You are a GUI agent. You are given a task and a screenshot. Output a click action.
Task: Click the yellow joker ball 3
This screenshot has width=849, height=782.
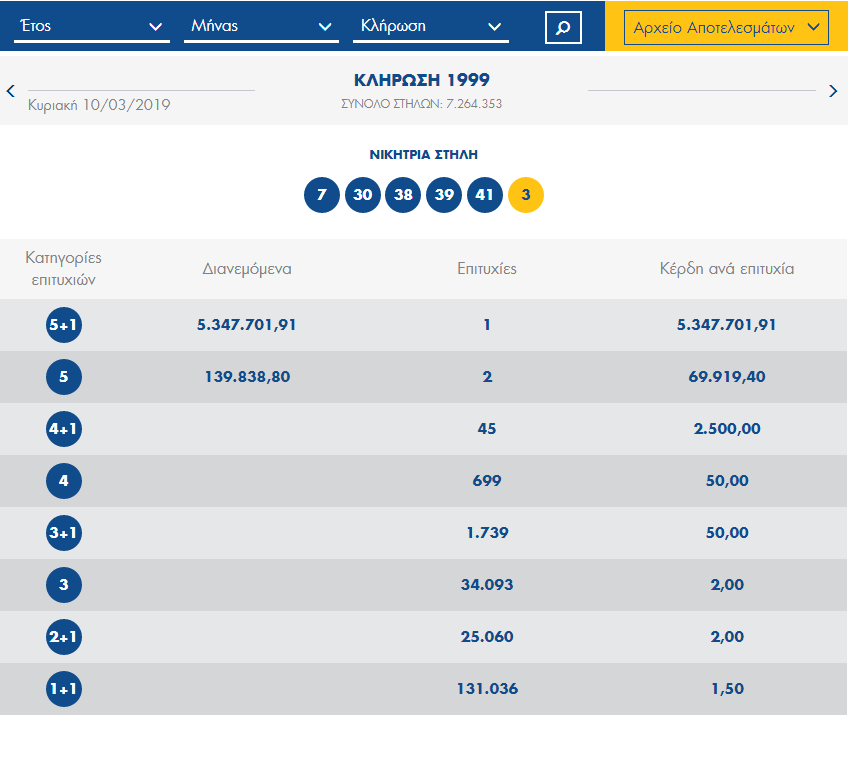click(526, 195)
